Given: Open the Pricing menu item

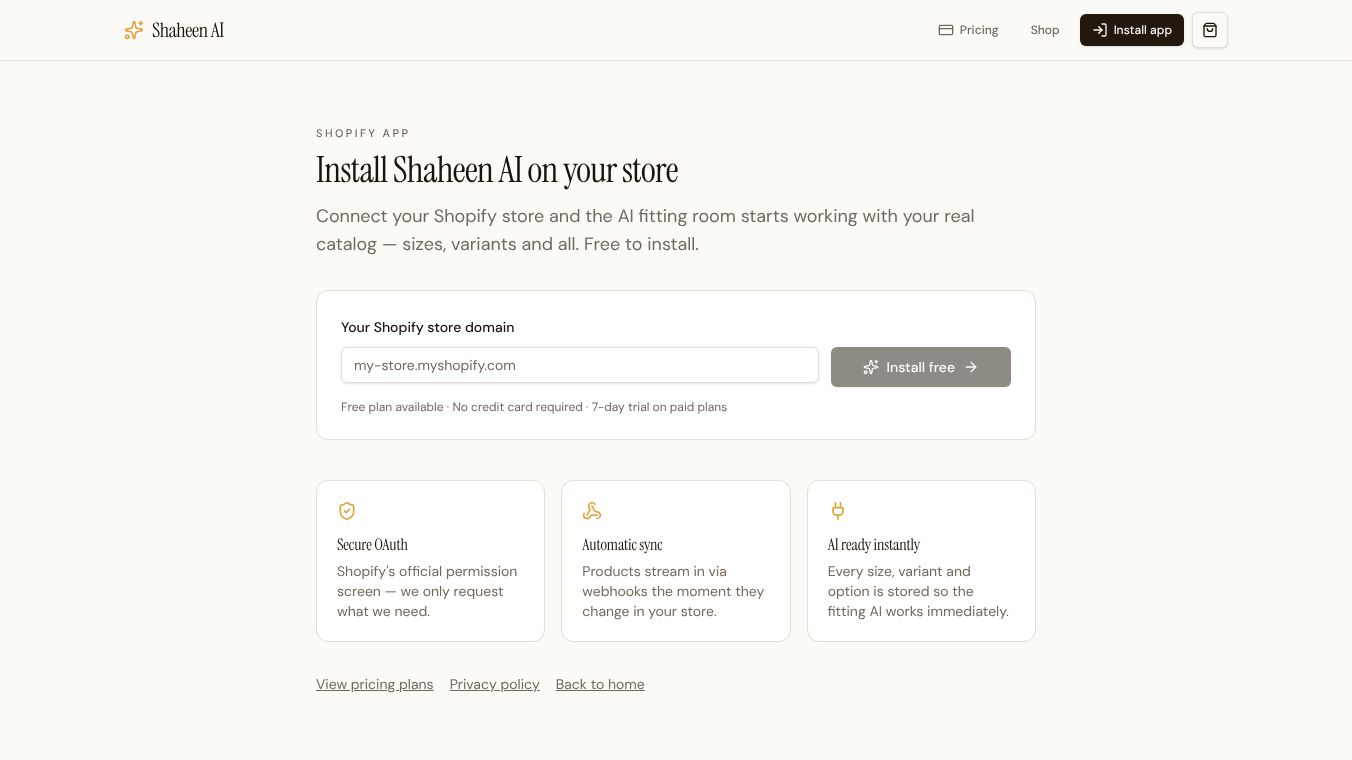Looking at the screenshot, I should click(968, 30).
